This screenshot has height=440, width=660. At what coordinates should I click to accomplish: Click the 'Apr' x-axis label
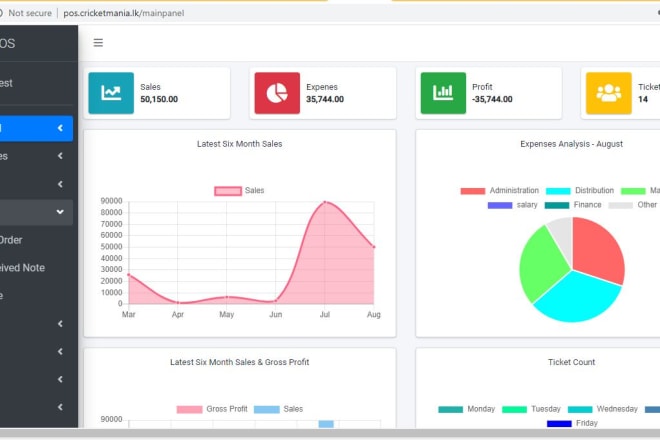[x=178, y=315]
